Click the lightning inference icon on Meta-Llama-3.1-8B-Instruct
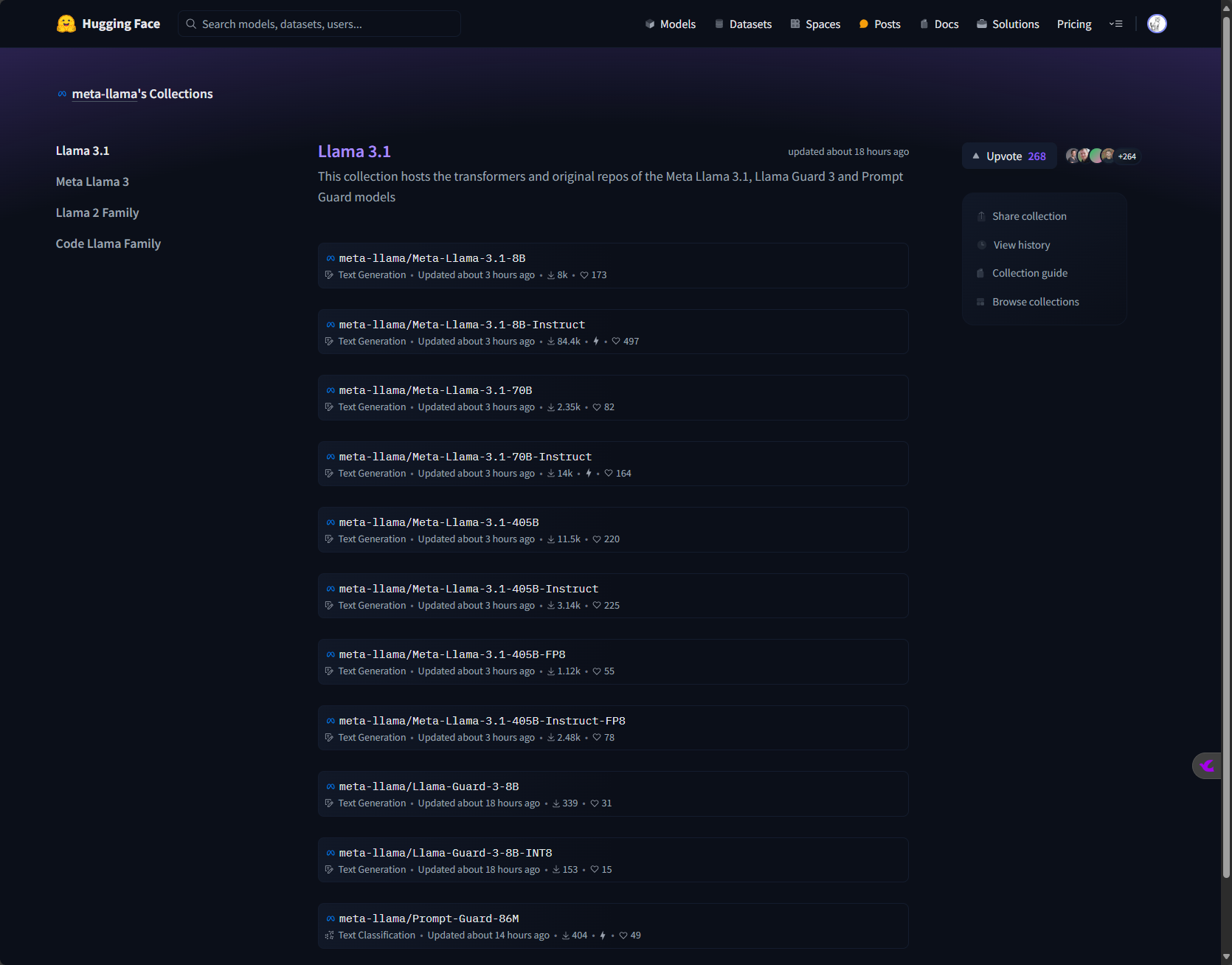The height and width of the screenshot is (965, 1232). (x=596, y=341)
